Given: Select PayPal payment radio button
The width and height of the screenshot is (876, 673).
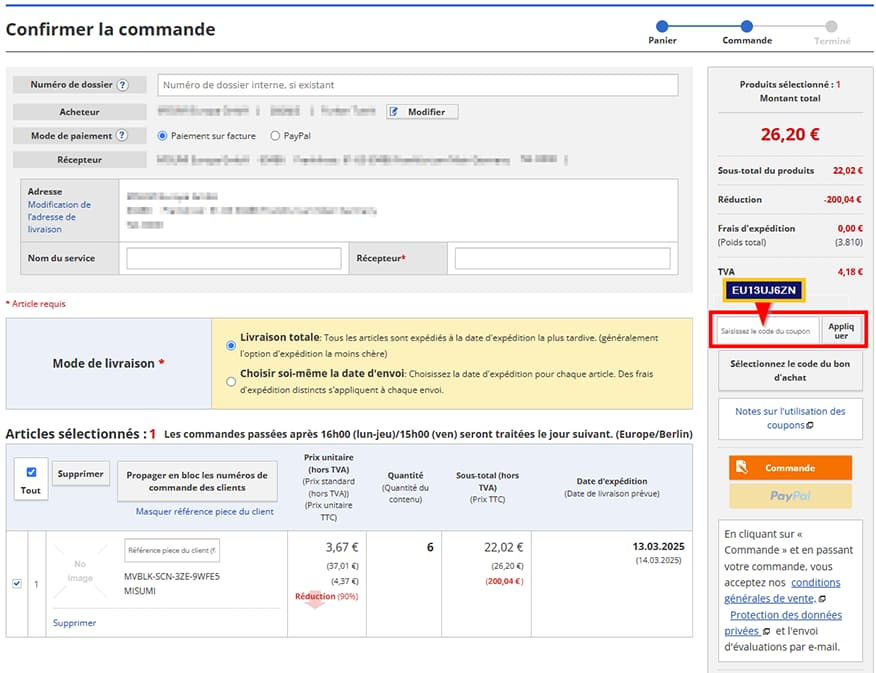Looking at the screenshot, I should 275,136.
